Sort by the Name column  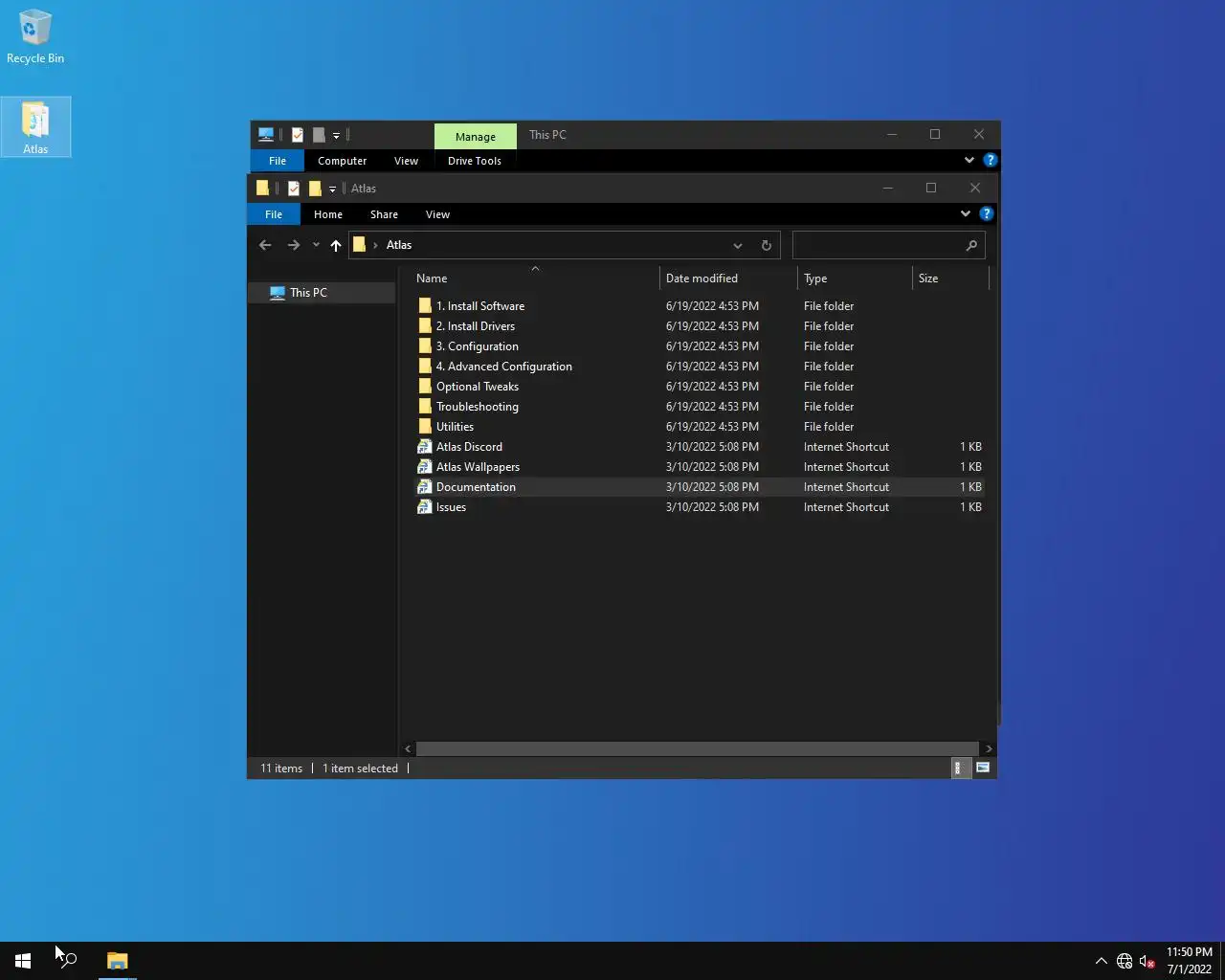tap(534, 278)
